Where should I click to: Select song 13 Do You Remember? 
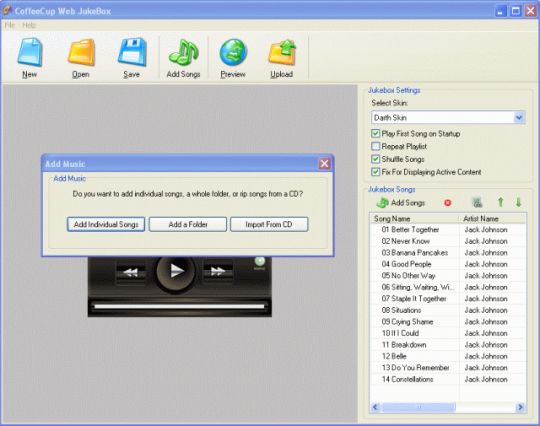(415, 368)
